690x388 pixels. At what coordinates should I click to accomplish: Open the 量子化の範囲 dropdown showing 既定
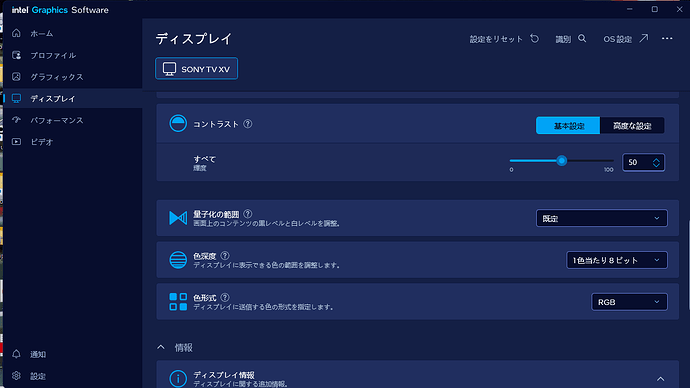(x=602, y=218)
